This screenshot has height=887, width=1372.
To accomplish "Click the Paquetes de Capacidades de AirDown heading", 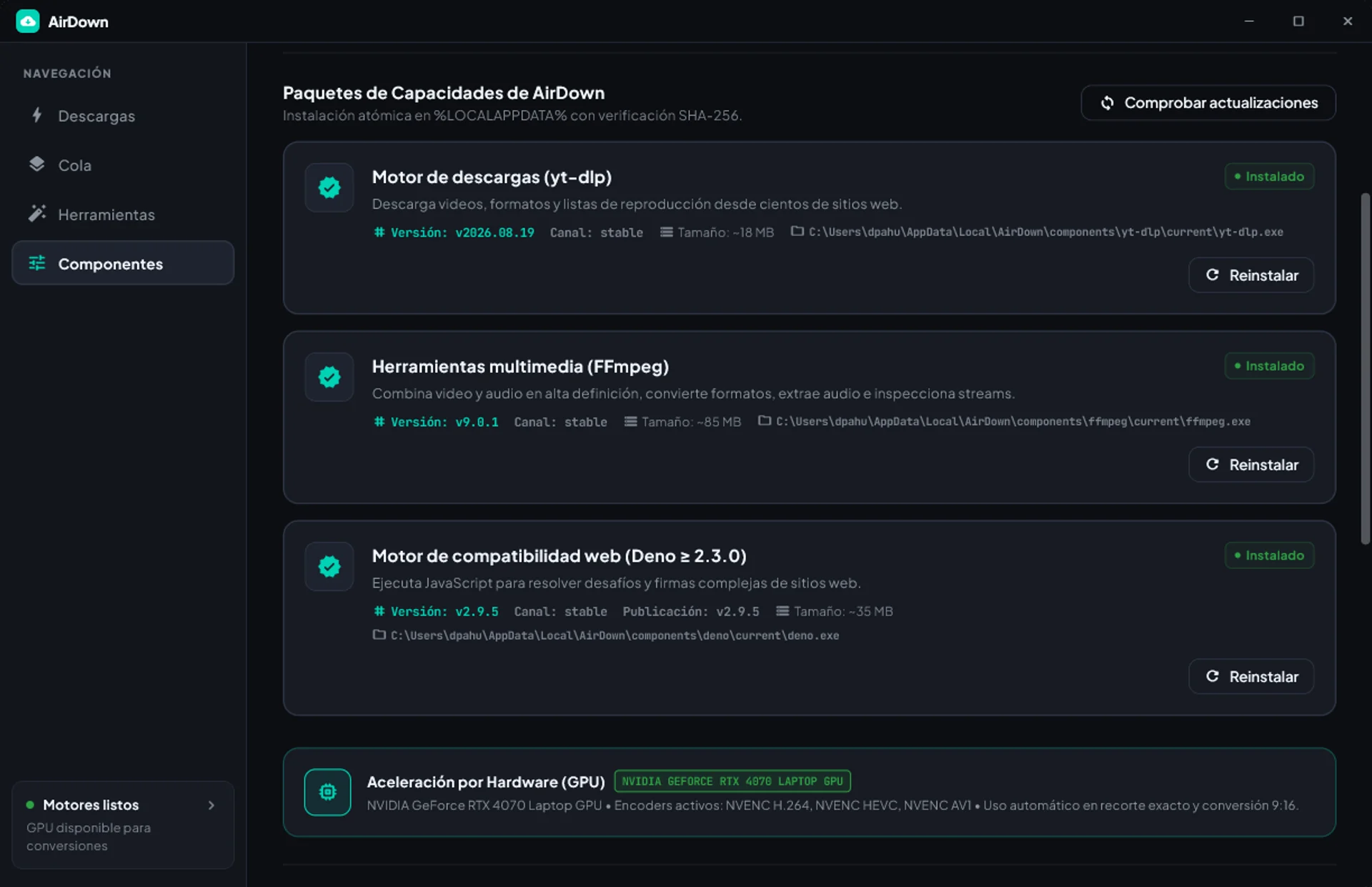I will (x=444, y=93).
